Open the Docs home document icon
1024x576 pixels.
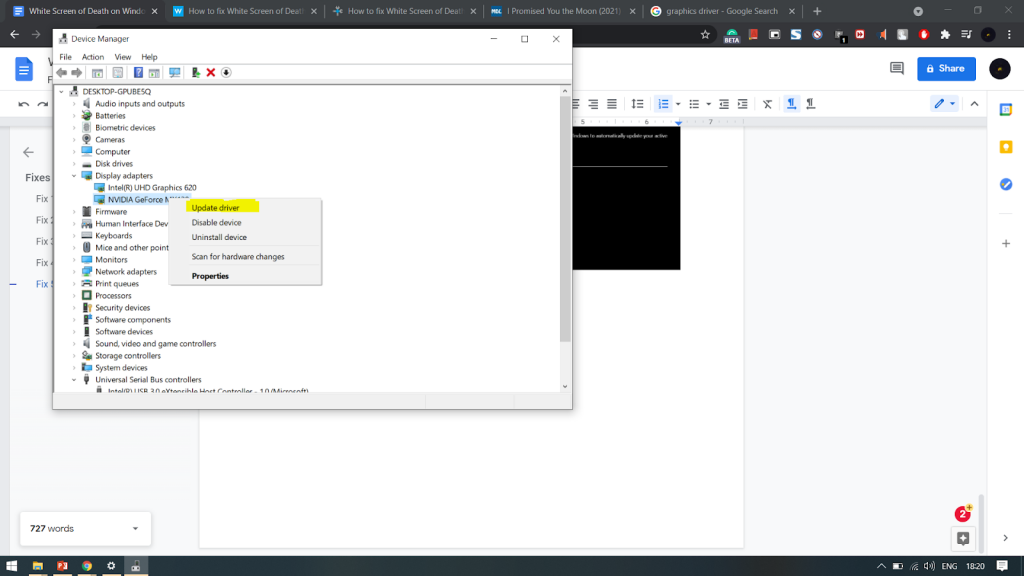click(x=24, y=69)
